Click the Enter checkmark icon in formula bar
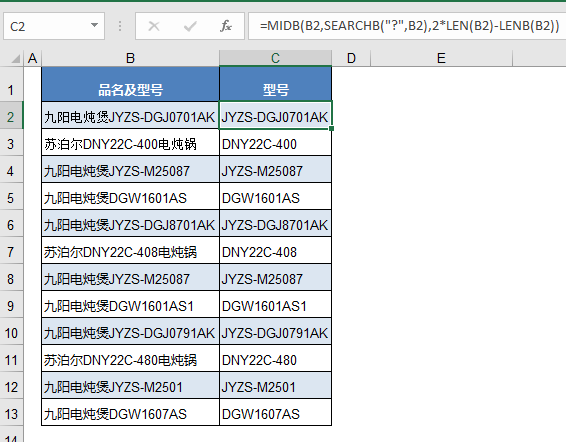Screen dimensions: 566x442 pos(190,26)
